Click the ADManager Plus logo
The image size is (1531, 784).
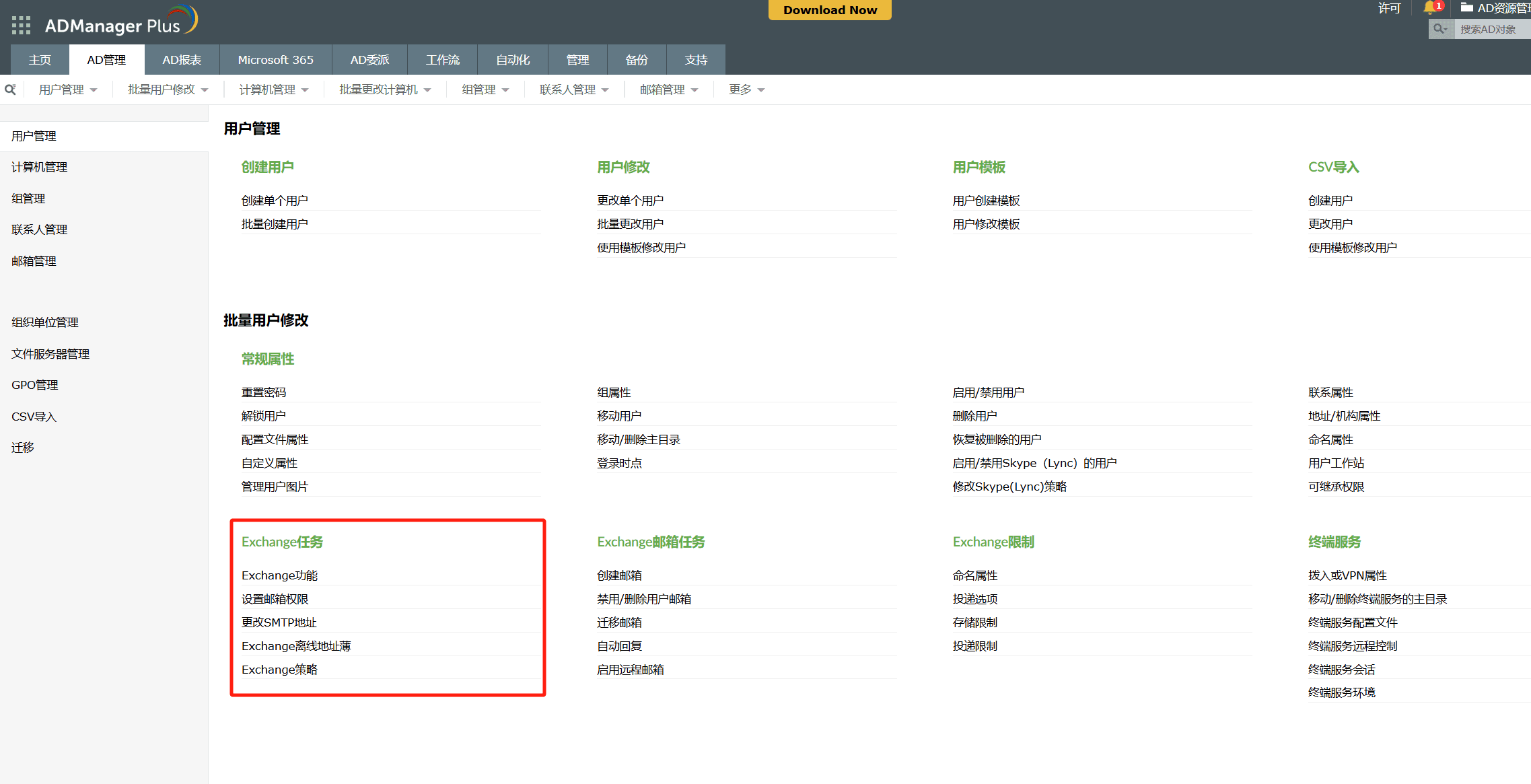(121, 22)
